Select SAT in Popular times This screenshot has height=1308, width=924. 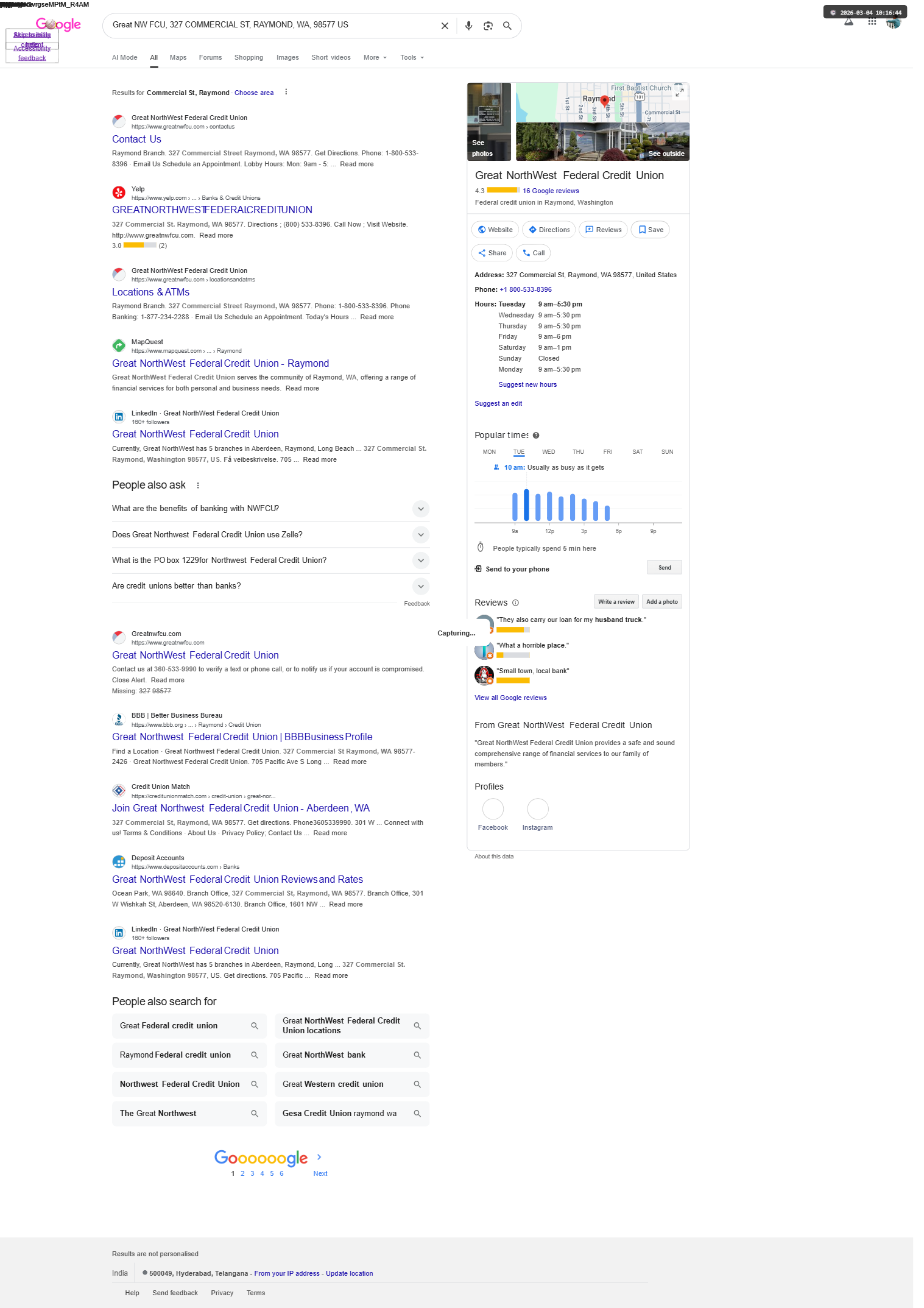click(x=637, y=452)
